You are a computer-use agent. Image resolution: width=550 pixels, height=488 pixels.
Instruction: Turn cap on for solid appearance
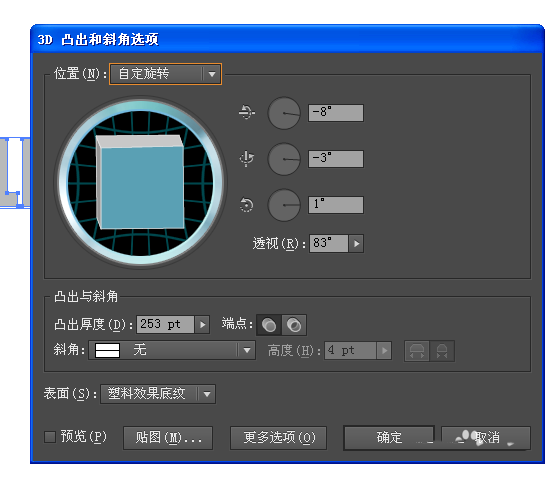pyautogui.click(x=269, y=325)
